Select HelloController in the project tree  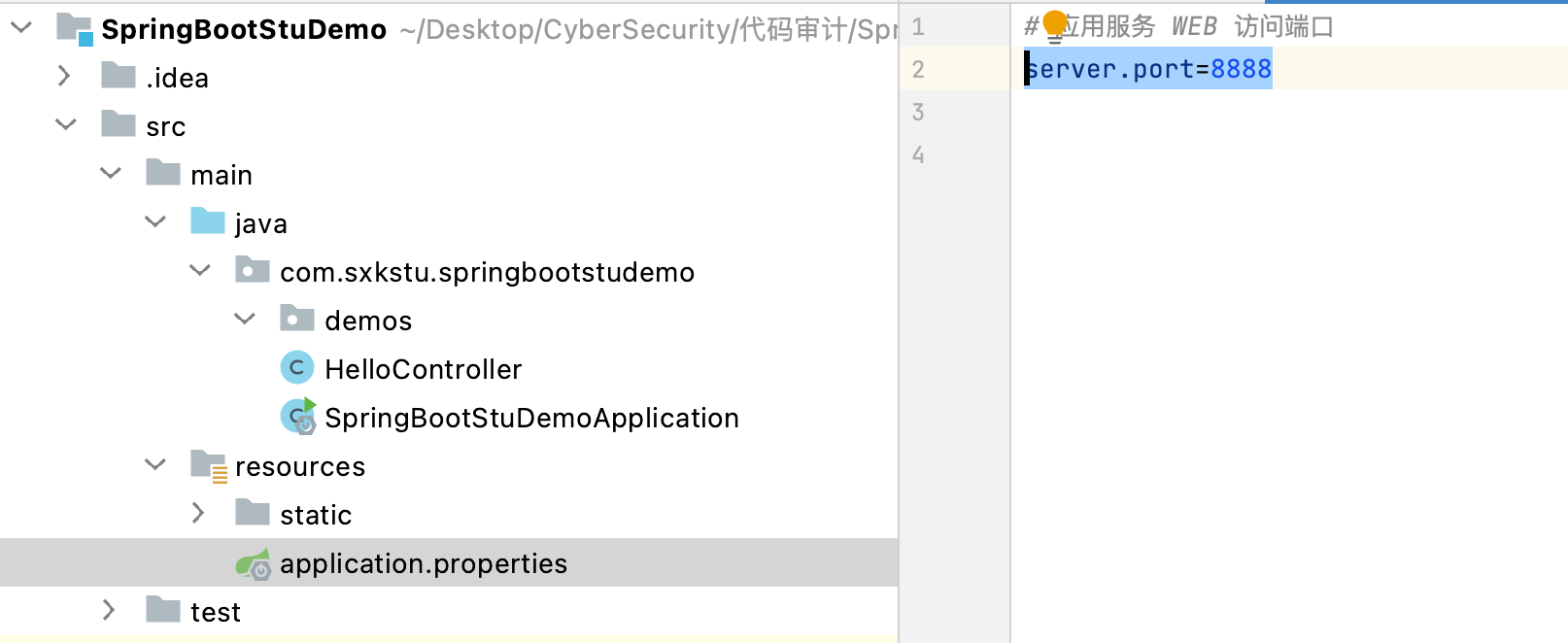pos(423,369)
